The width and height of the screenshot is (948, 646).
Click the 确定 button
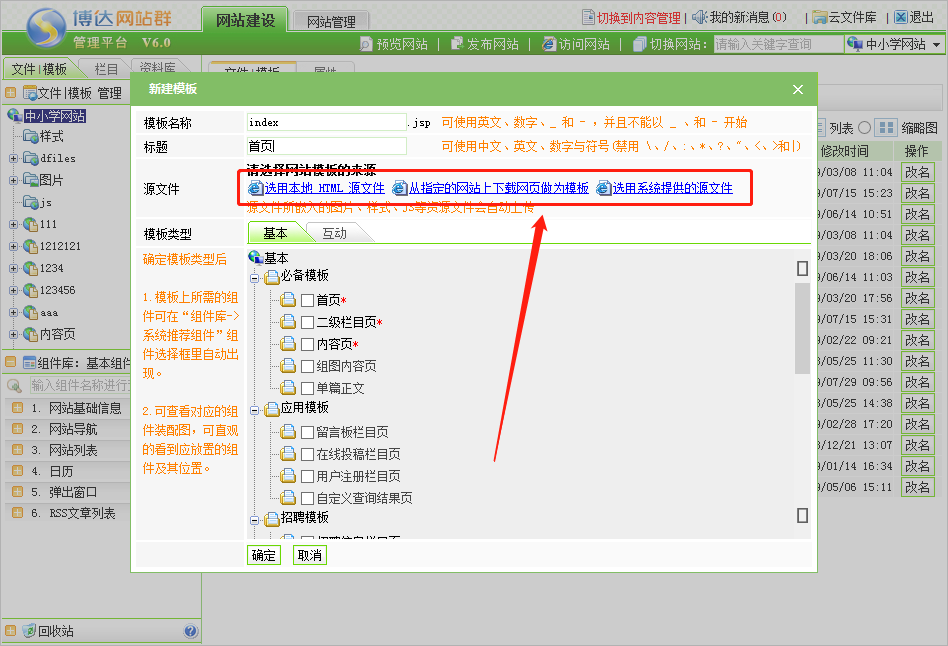[264, 555]
